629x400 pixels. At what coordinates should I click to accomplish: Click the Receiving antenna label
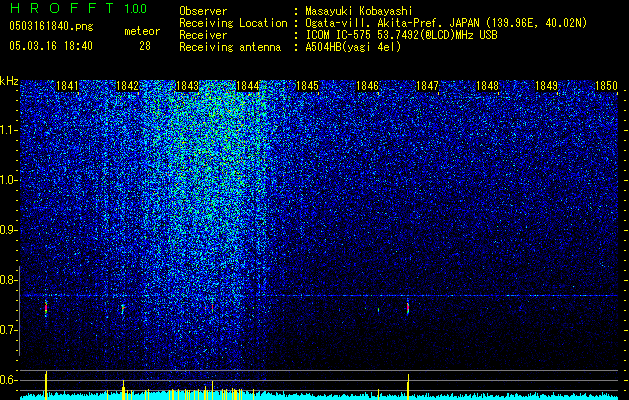tap(230, 47)
